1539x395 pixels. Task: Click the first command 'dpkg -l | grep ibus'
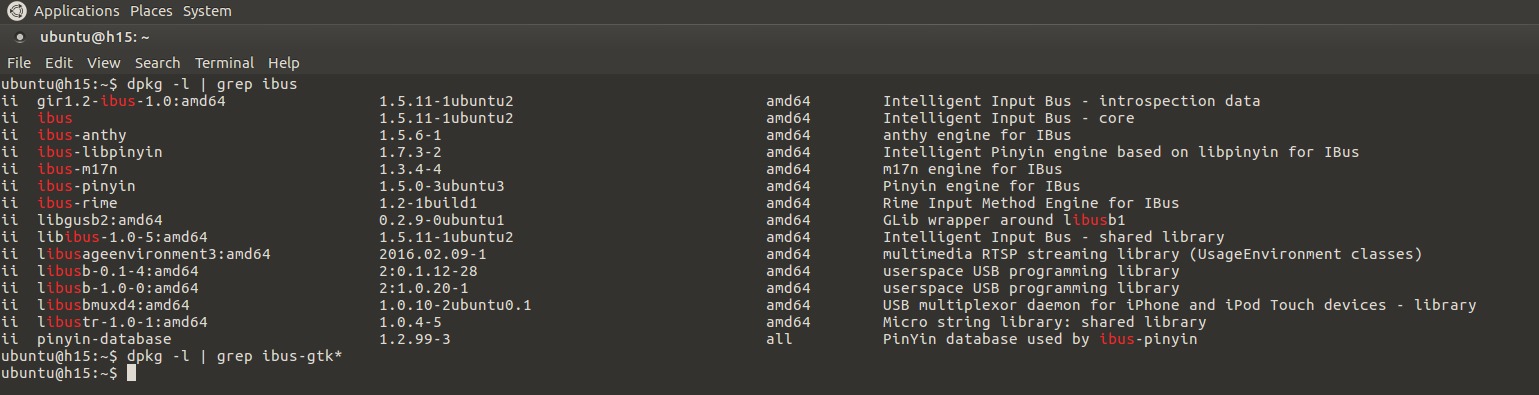212,84
